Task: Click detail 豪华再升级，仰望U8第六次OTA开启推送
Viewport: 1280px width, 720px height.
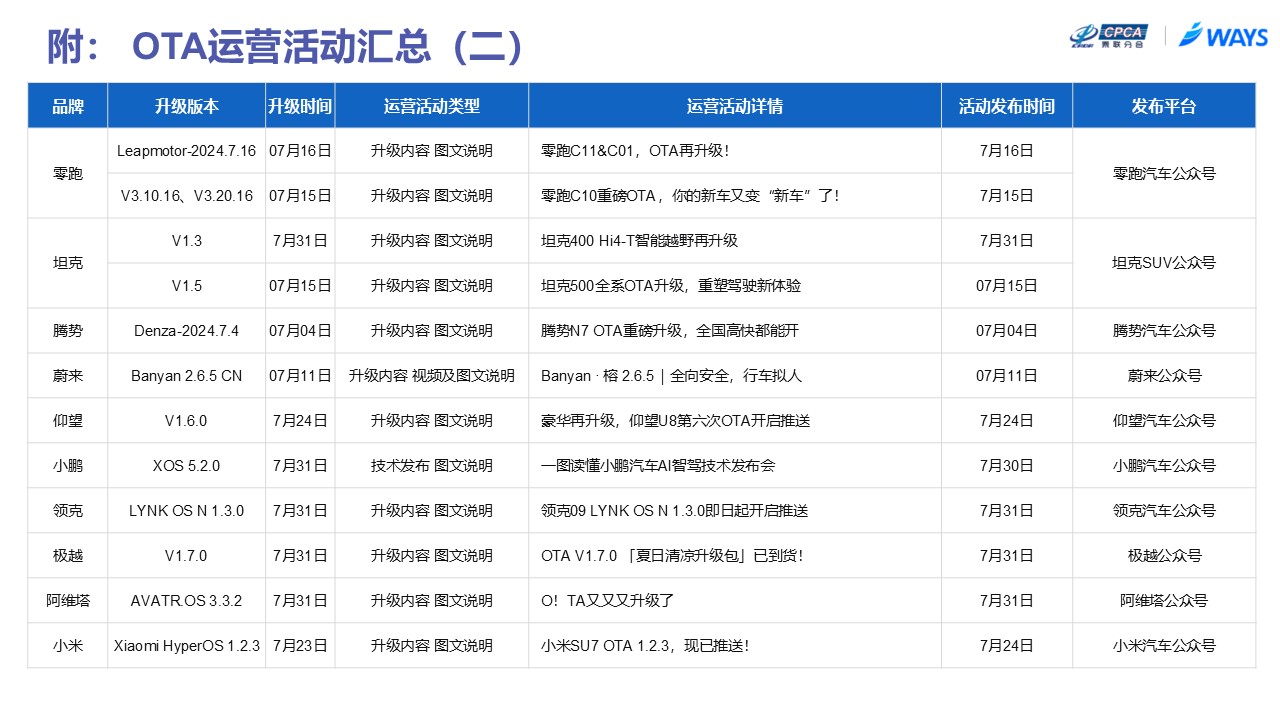Action: point(675,421)
